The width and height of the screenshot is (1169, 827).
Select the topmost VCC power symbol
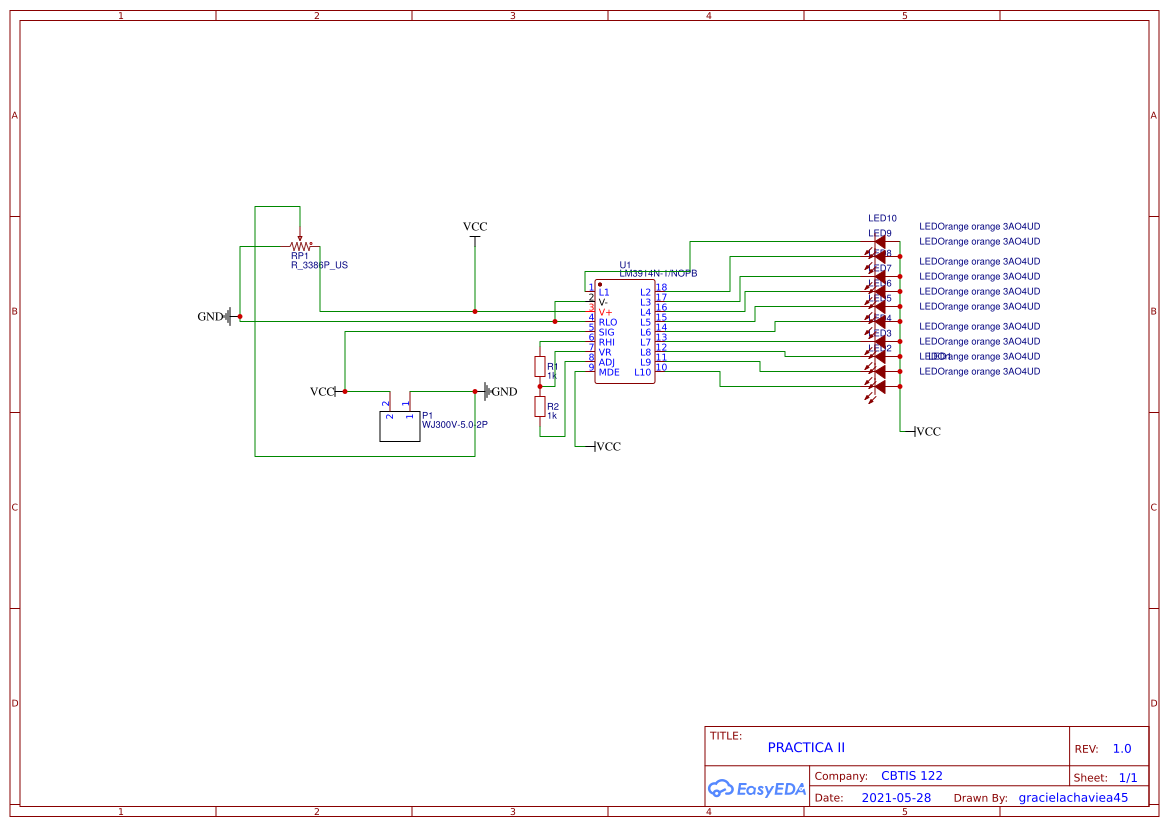pyautogui.click(x=473, y=233)
